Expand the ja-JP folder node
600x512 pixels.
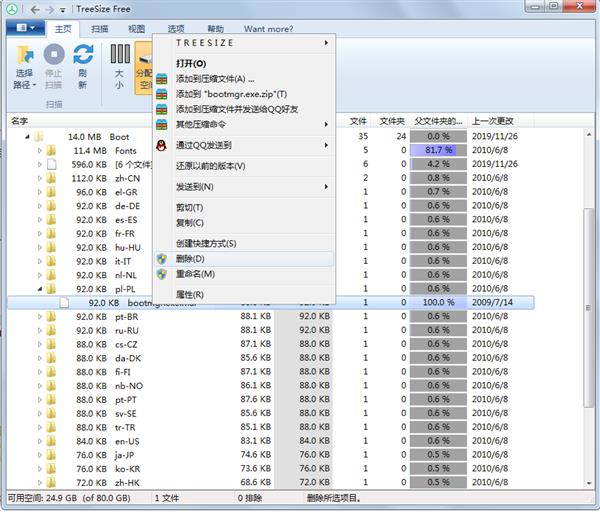(39, 455)
